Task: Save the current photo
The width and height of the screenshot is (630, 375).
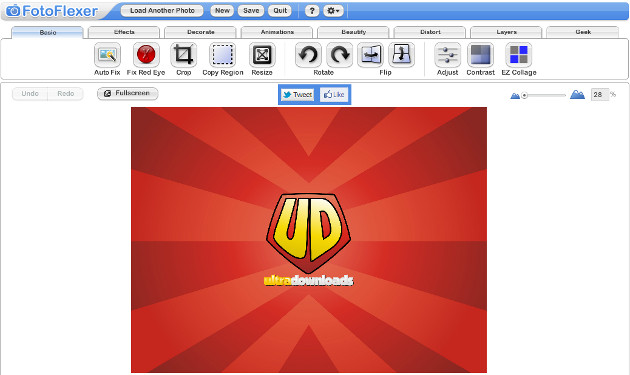Action: (x=251, y=11)
